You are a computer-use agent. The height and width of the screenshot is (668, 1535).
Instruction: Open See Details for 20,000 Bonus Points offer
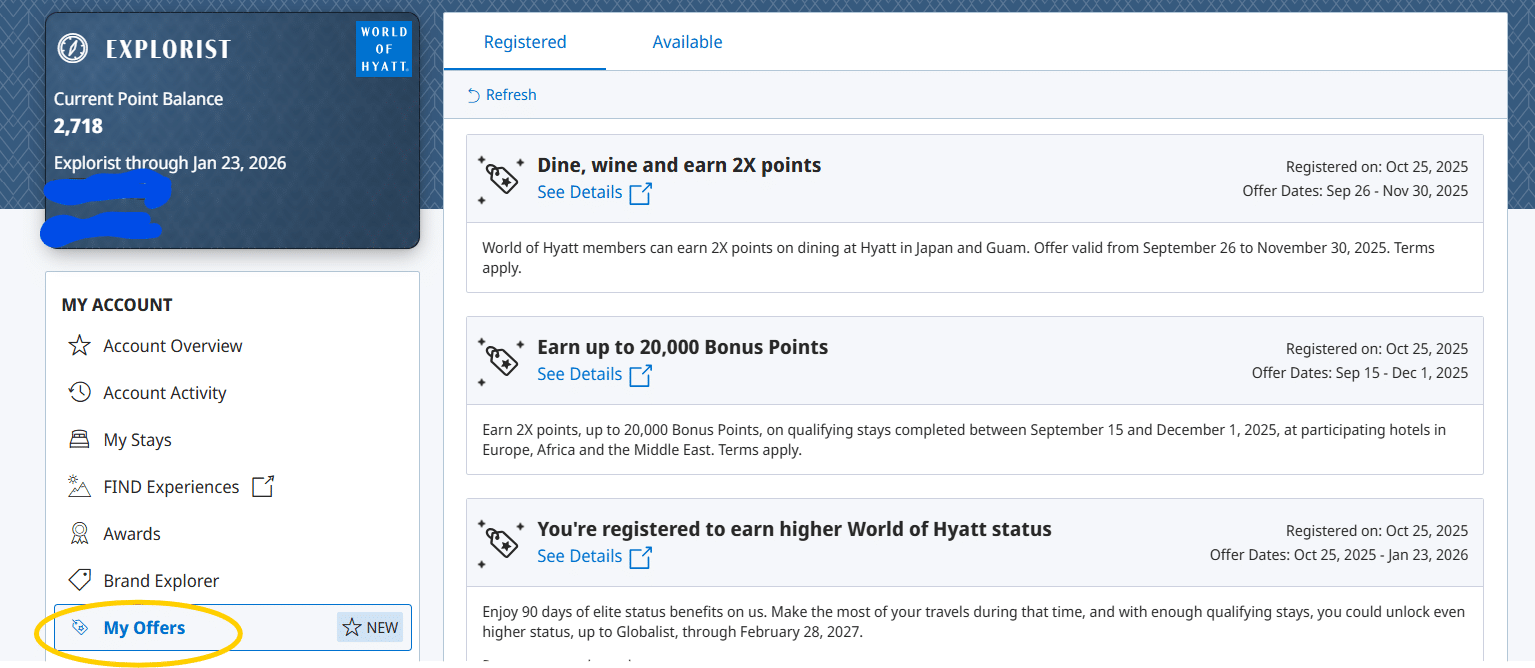point(580,374)
